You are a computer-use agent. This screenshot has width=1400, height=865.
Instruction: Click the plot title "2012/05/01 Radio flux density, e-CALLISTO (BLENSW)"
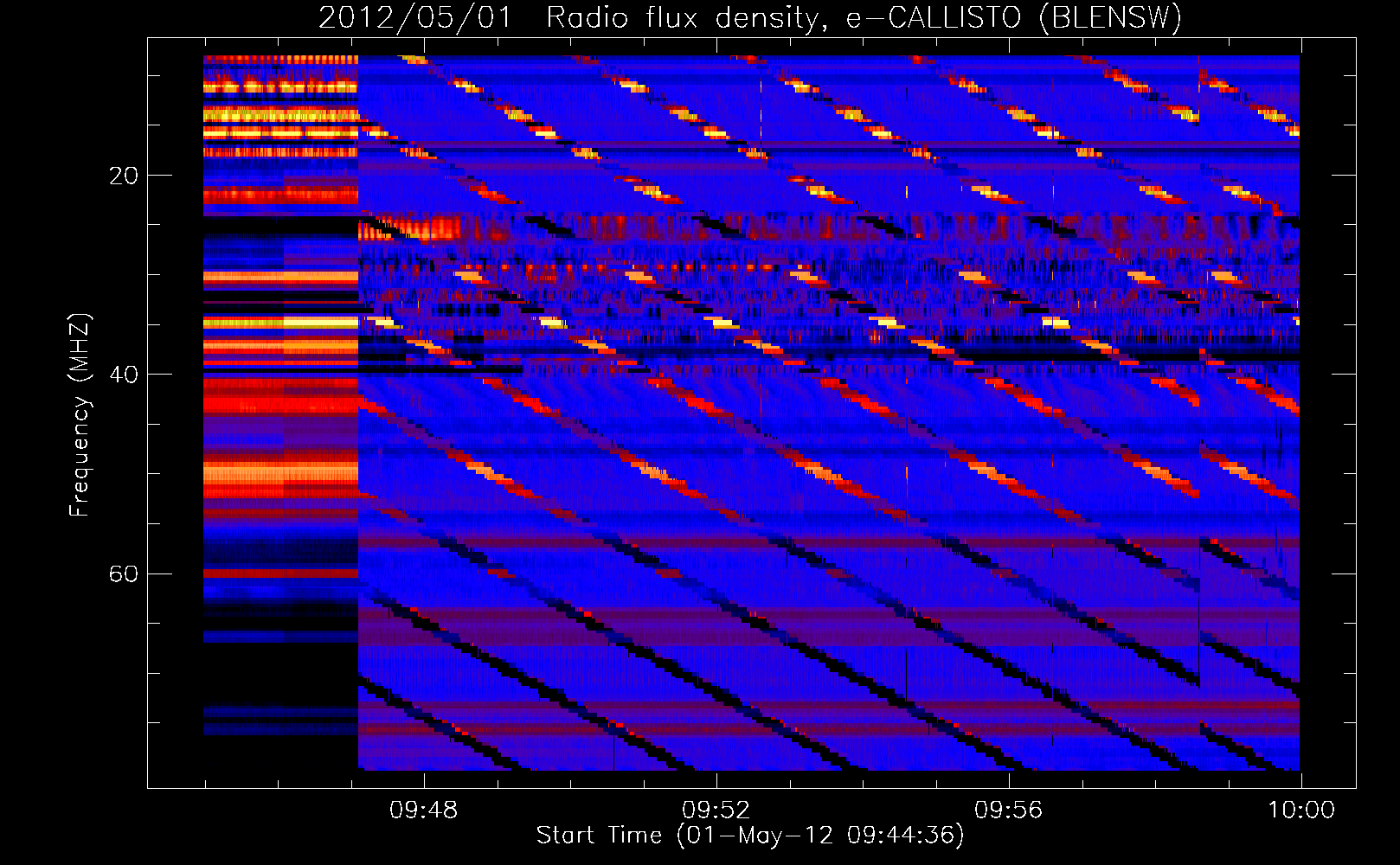point(750,17)
